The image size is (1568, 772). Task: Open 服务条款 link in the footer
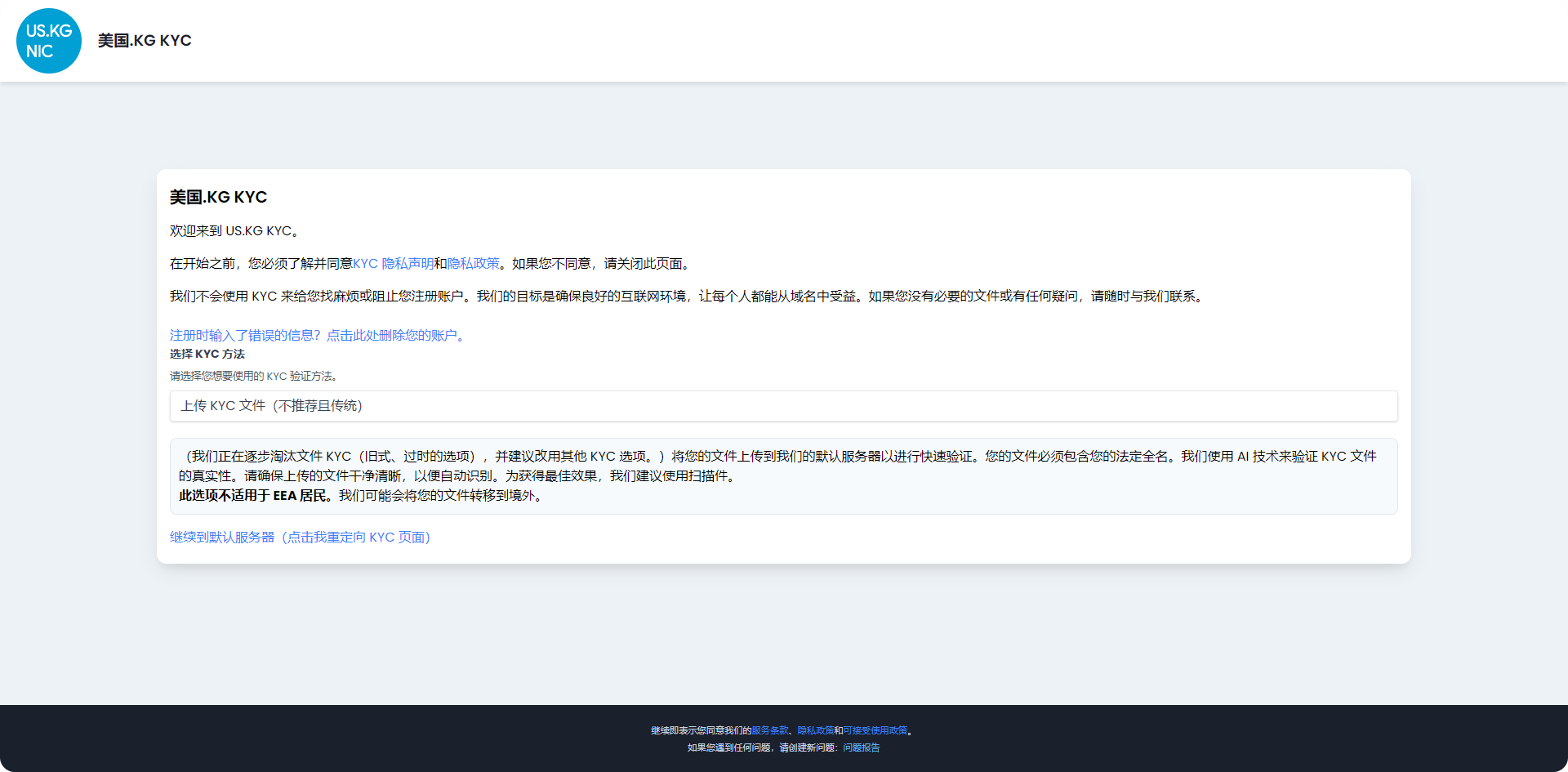click(770, 730)
